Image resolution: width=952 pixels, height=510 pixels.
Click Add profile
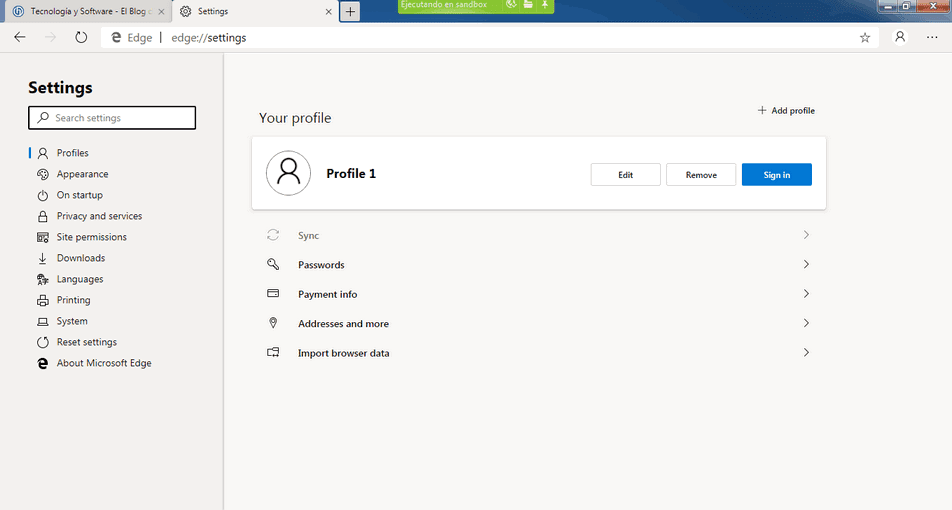[786, 110]
